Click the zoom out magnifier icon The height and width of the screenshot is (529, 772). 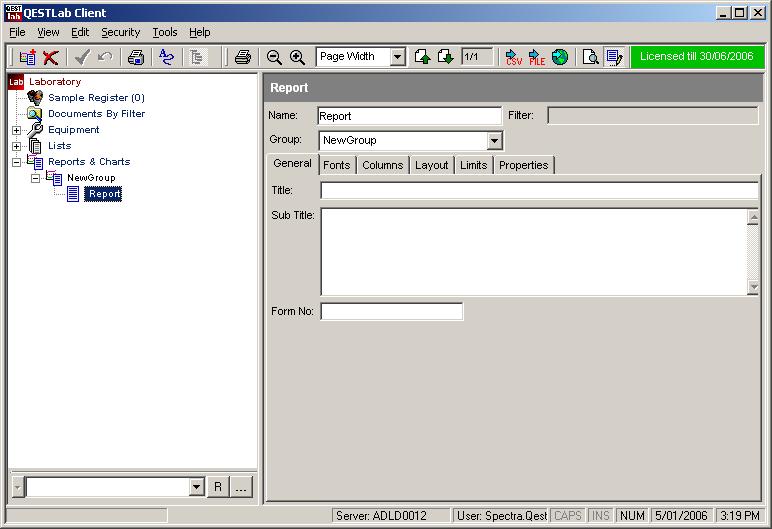tap(274, 57)
